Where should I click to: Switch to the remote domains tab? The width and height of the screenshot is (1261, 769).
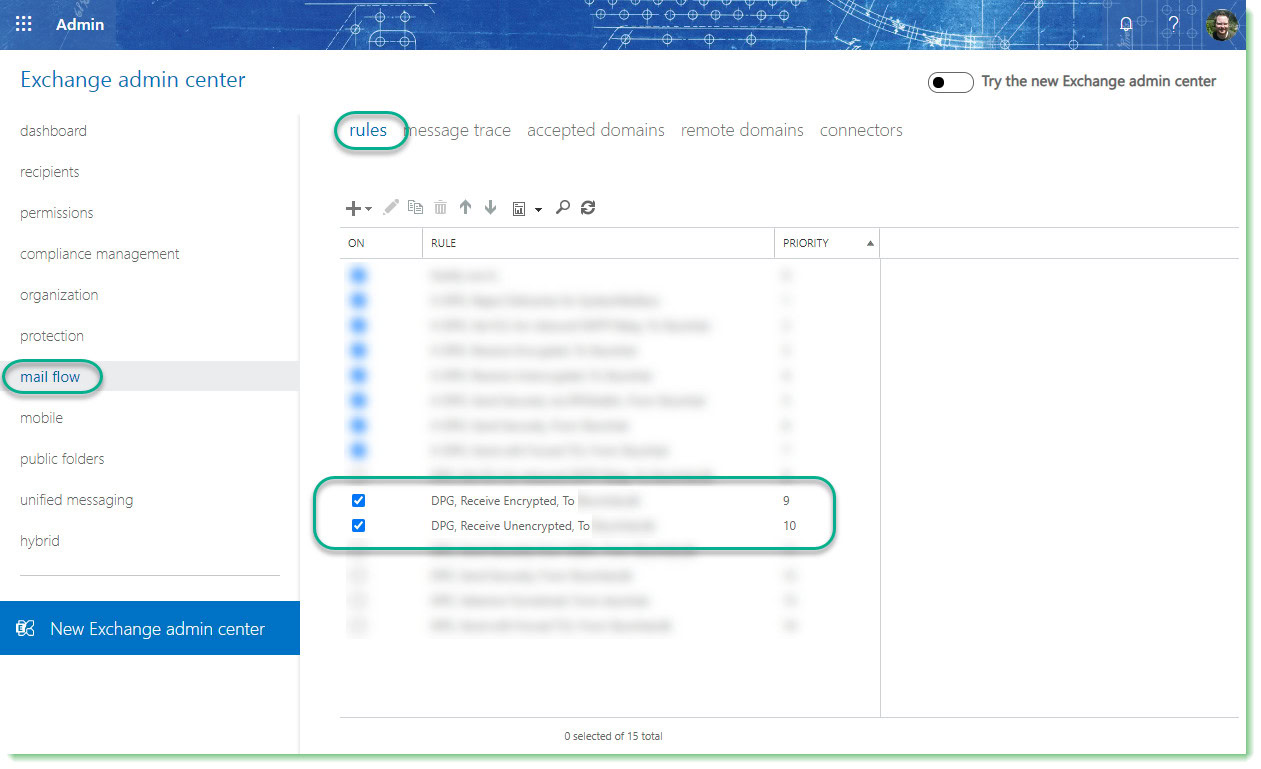(742, 130)
